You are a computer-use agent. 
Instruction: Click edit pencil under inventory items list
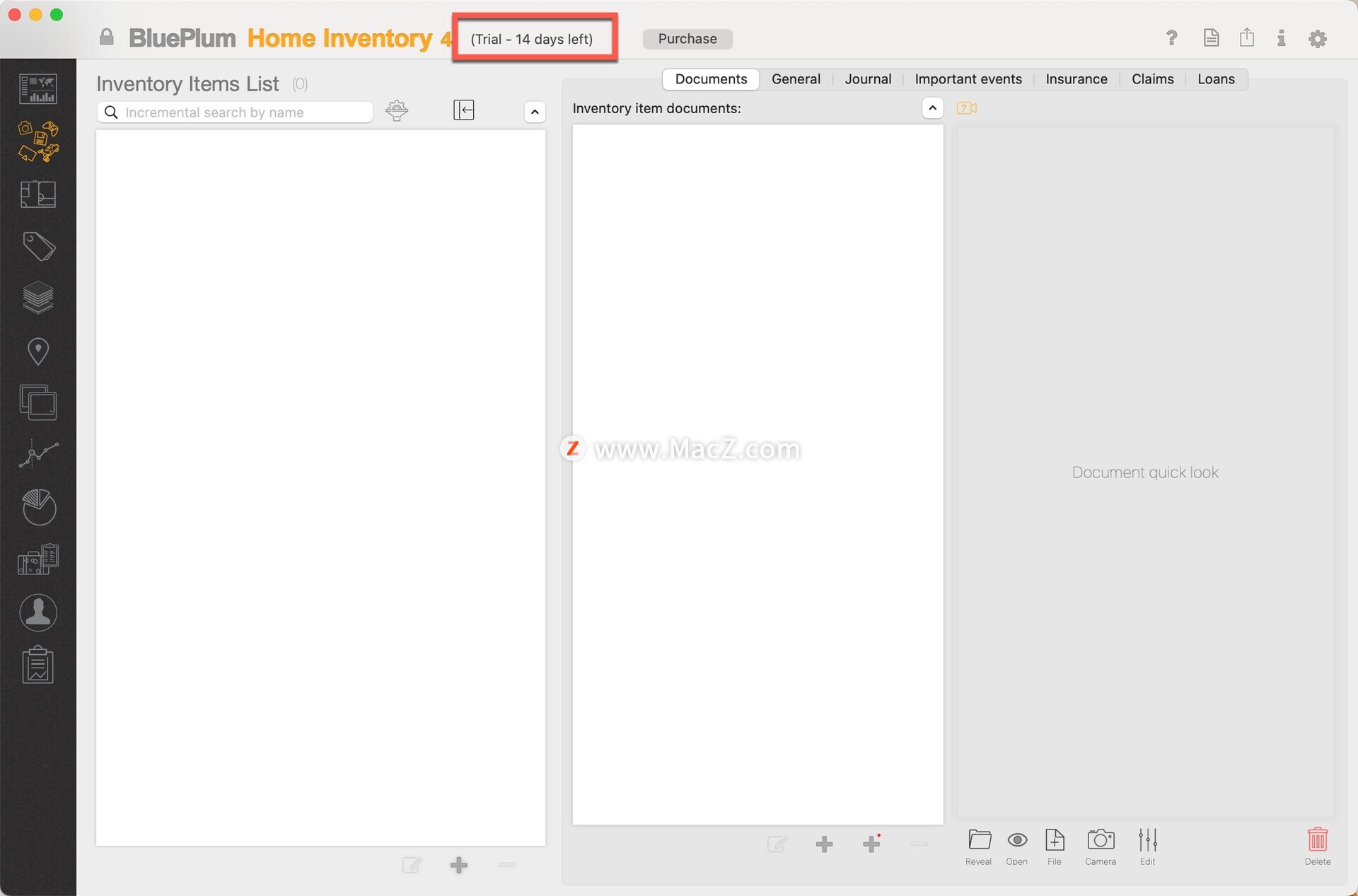pyautogui.click(x=412, y=865)
